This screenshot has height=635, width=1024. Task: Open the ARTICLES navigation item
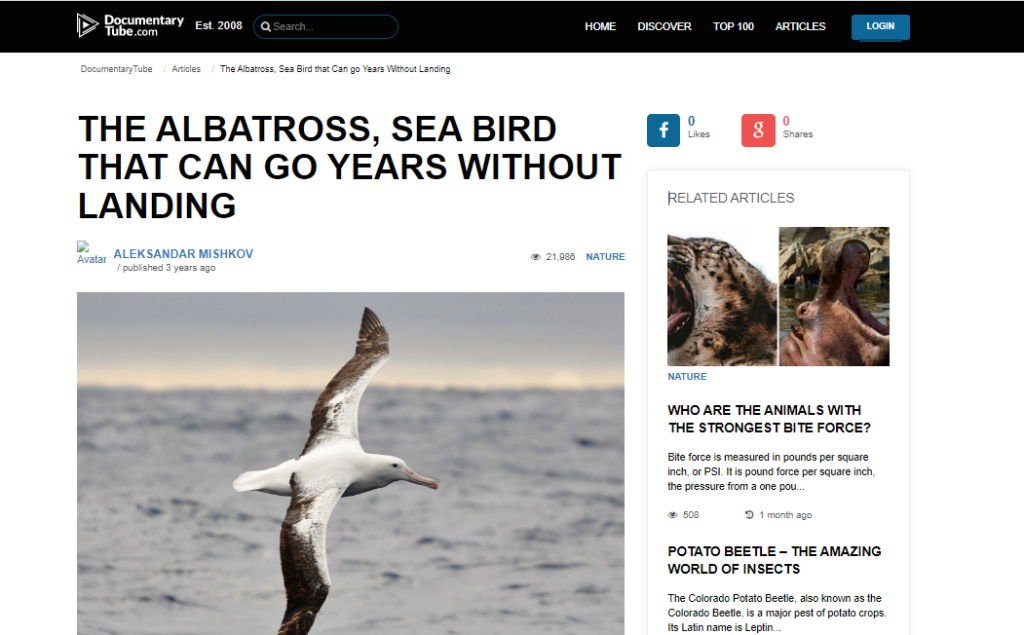pyautogui.click(x=800, y=26)
